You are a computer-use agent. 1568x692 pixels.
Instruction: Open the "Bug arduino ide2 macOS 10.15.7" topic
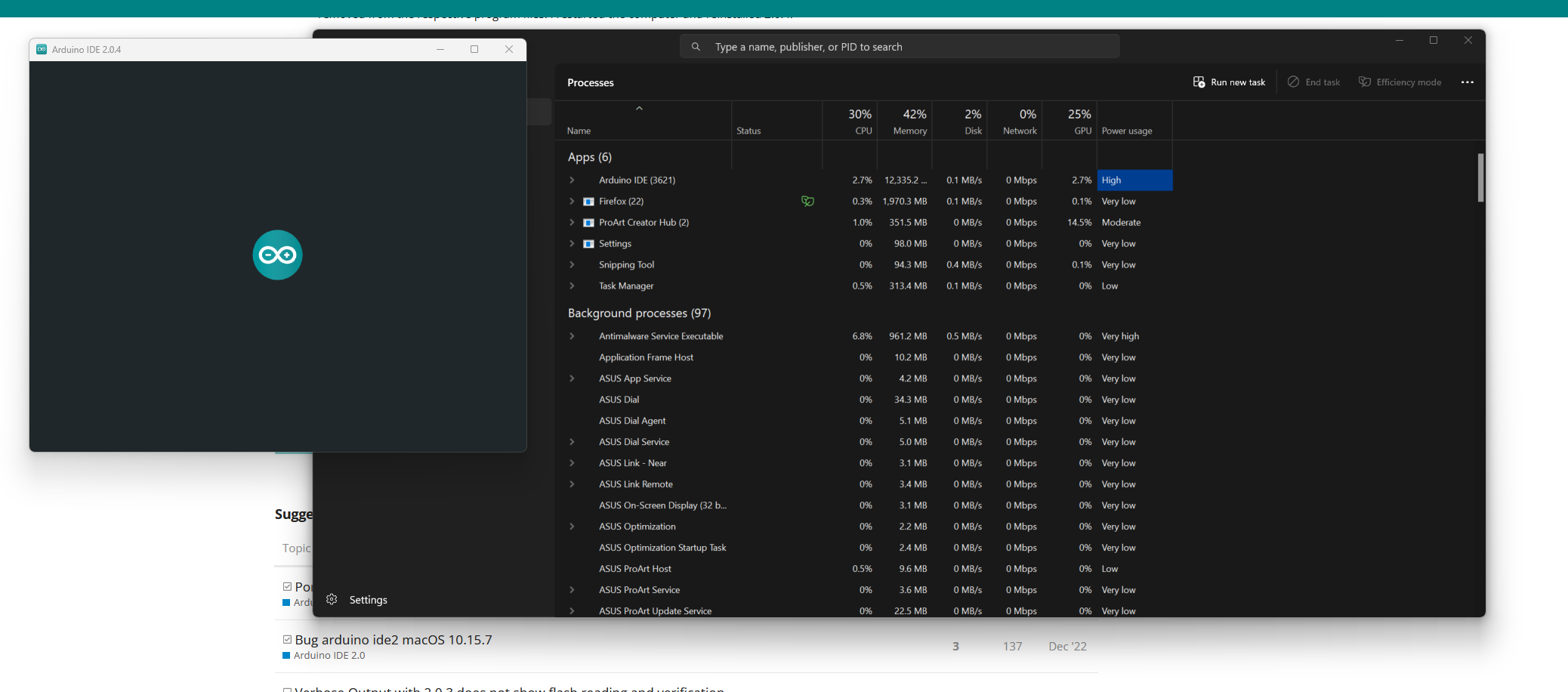(394, 640)
